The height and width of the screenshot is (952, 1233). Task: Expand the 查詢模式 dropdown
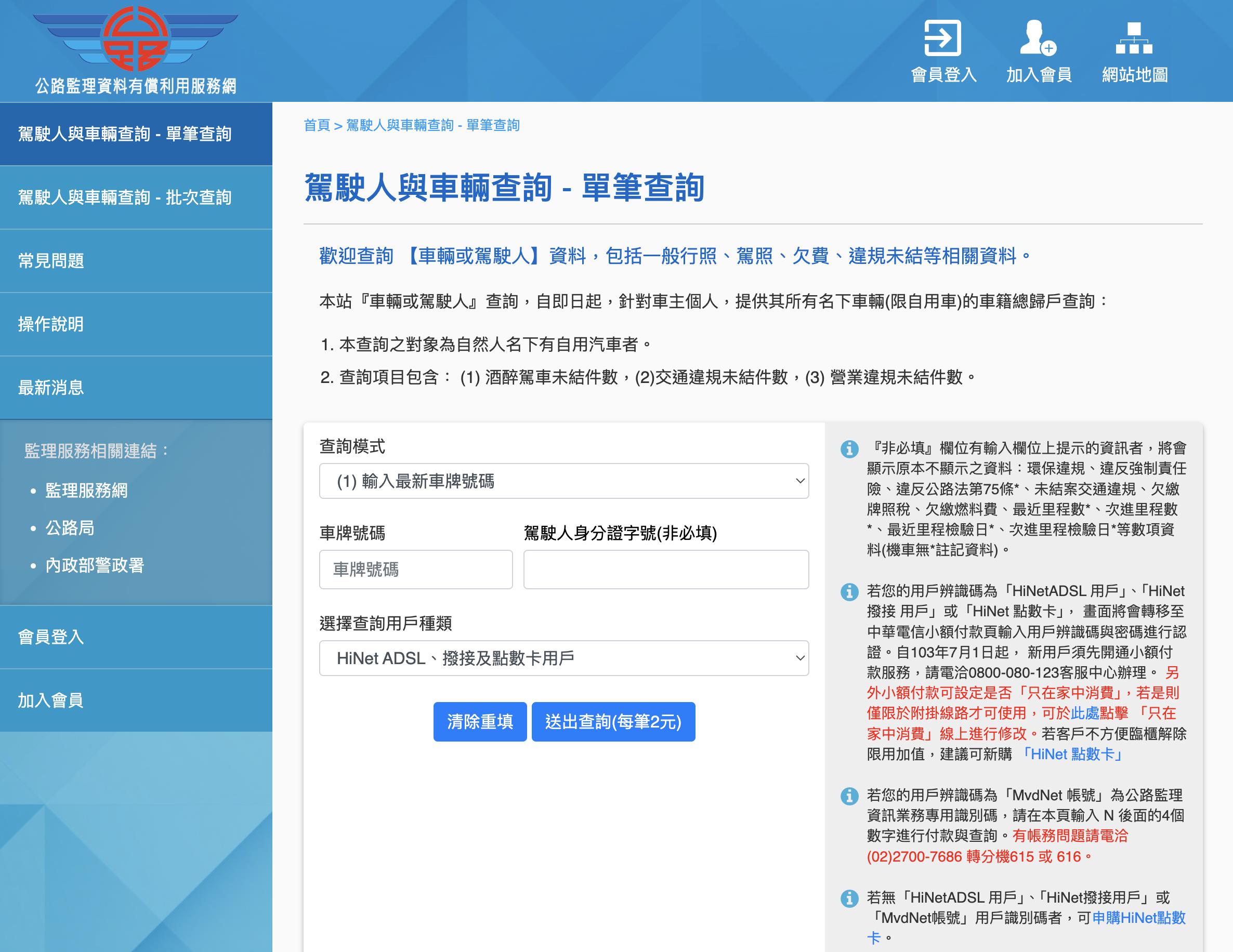click(563, 481)
